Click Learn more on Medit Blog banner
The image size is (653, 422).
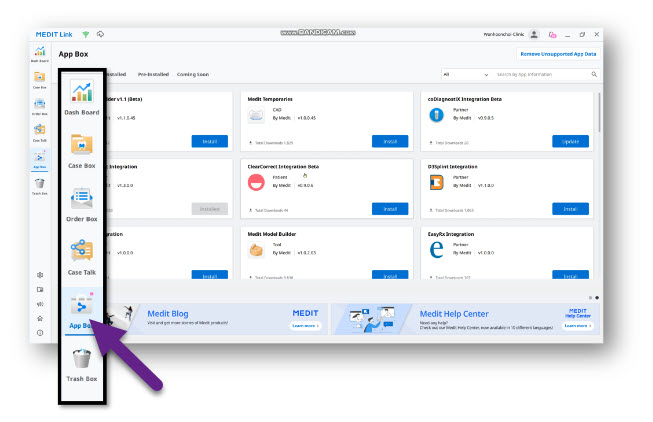point(305,326)
